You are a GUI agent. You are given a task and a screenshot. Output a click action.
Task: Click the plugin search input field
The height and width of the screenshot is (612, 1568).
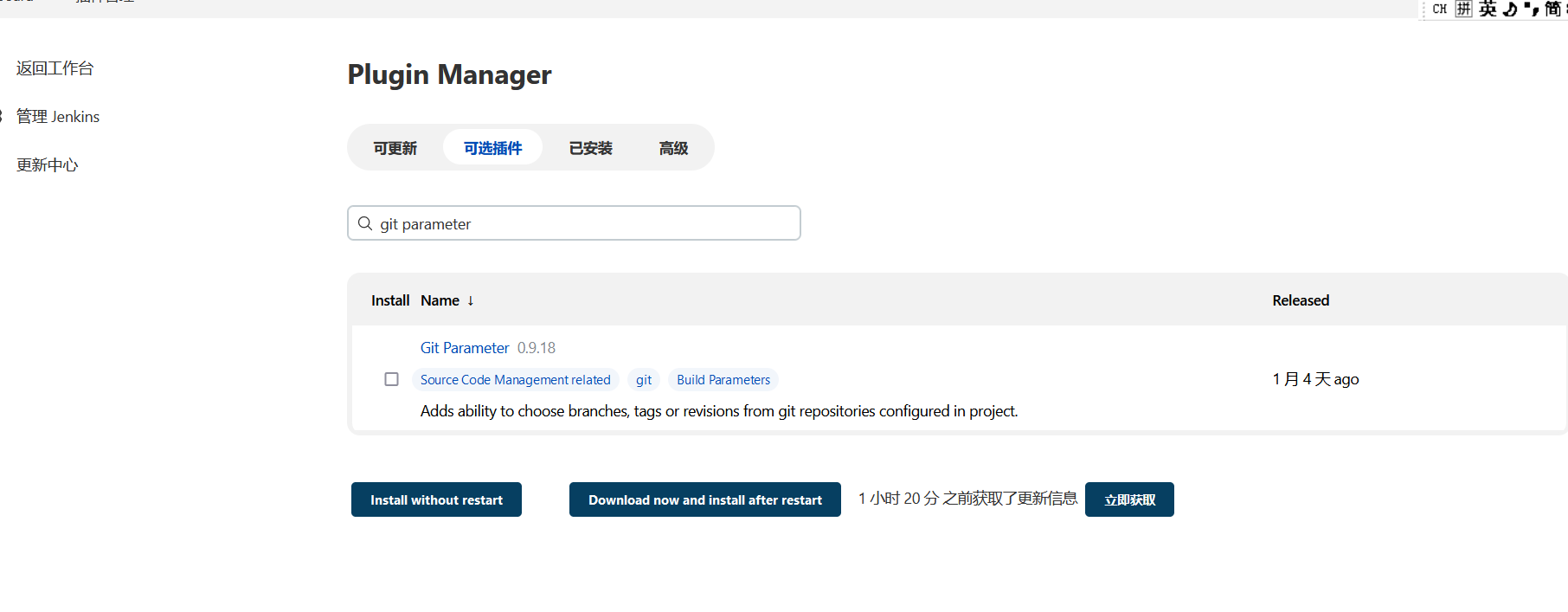click(x=574, y=223)
